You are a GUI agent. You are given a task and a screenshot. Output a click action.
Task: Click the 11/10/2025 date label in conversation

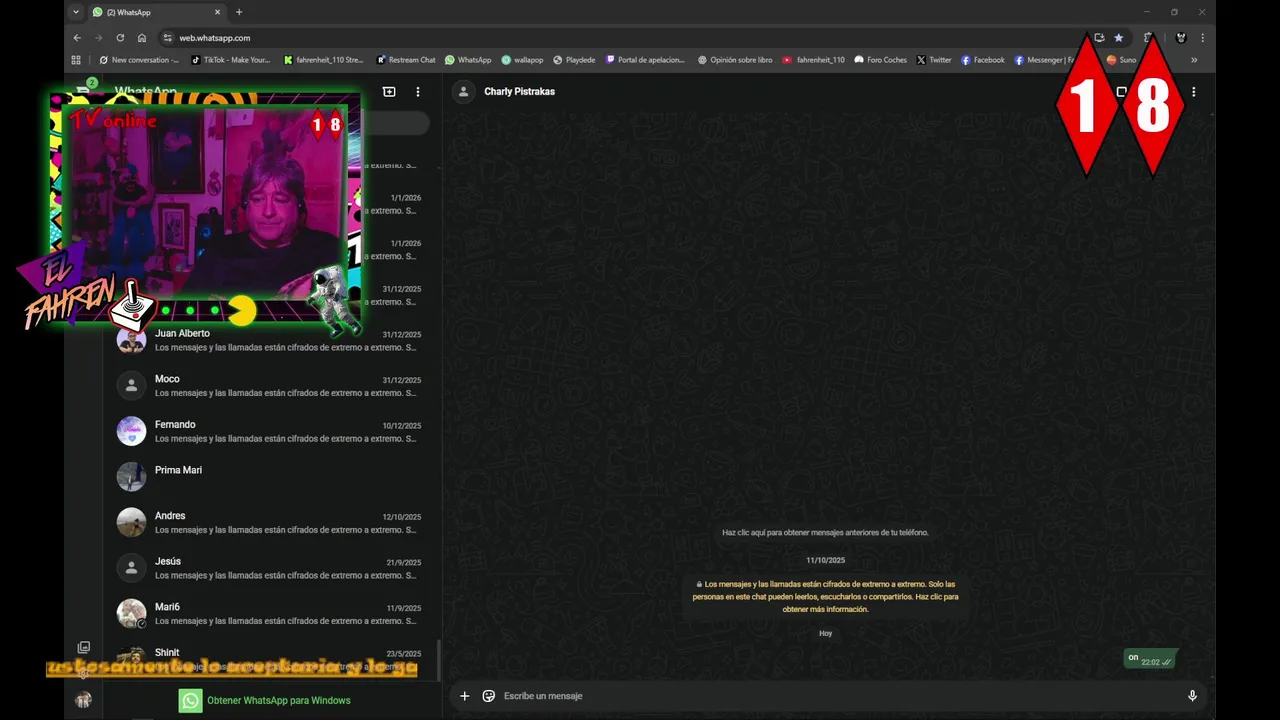[825, 560]
